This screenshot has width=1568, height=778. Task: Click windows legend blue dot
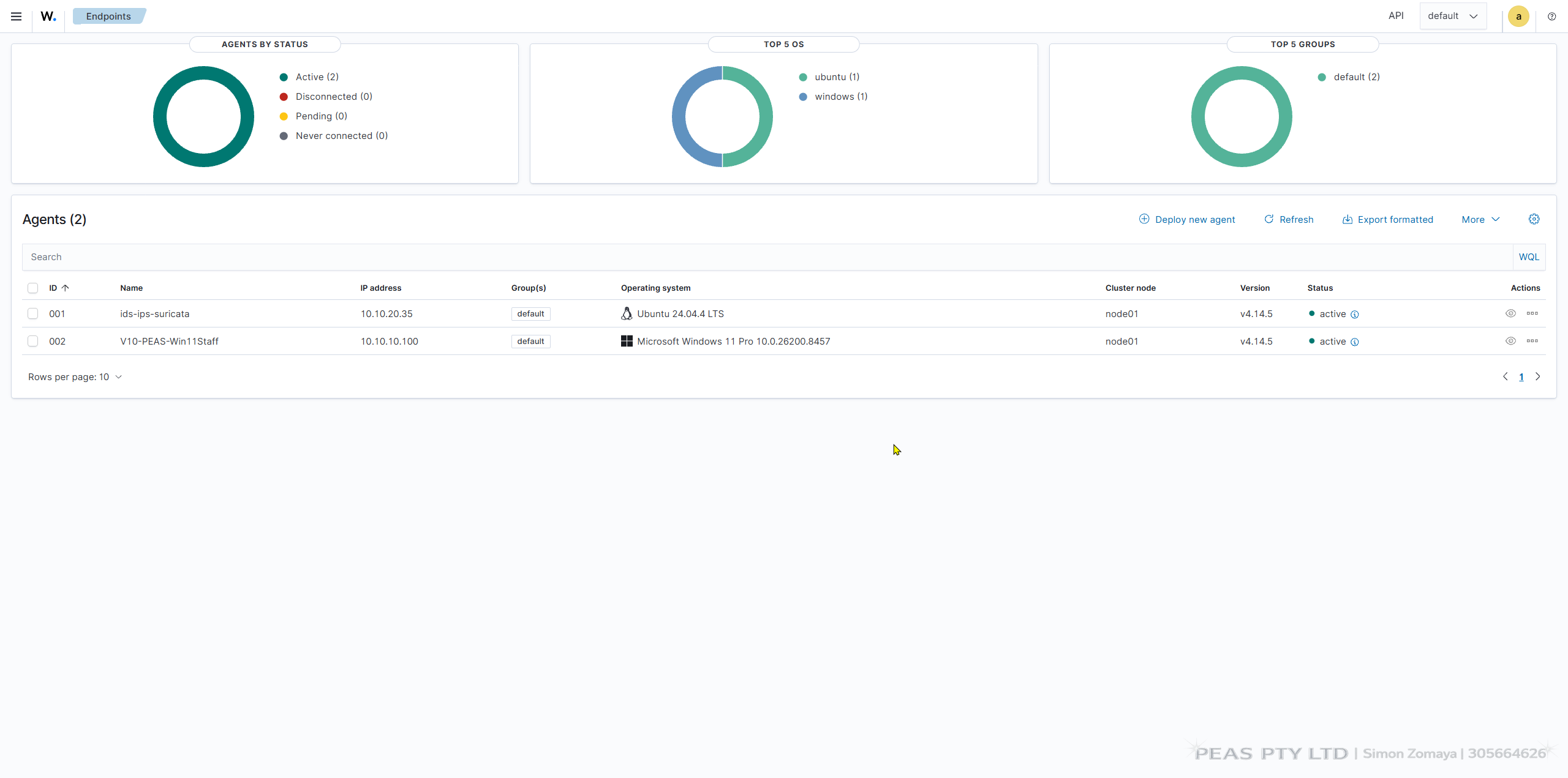click(x=803, y=97)
